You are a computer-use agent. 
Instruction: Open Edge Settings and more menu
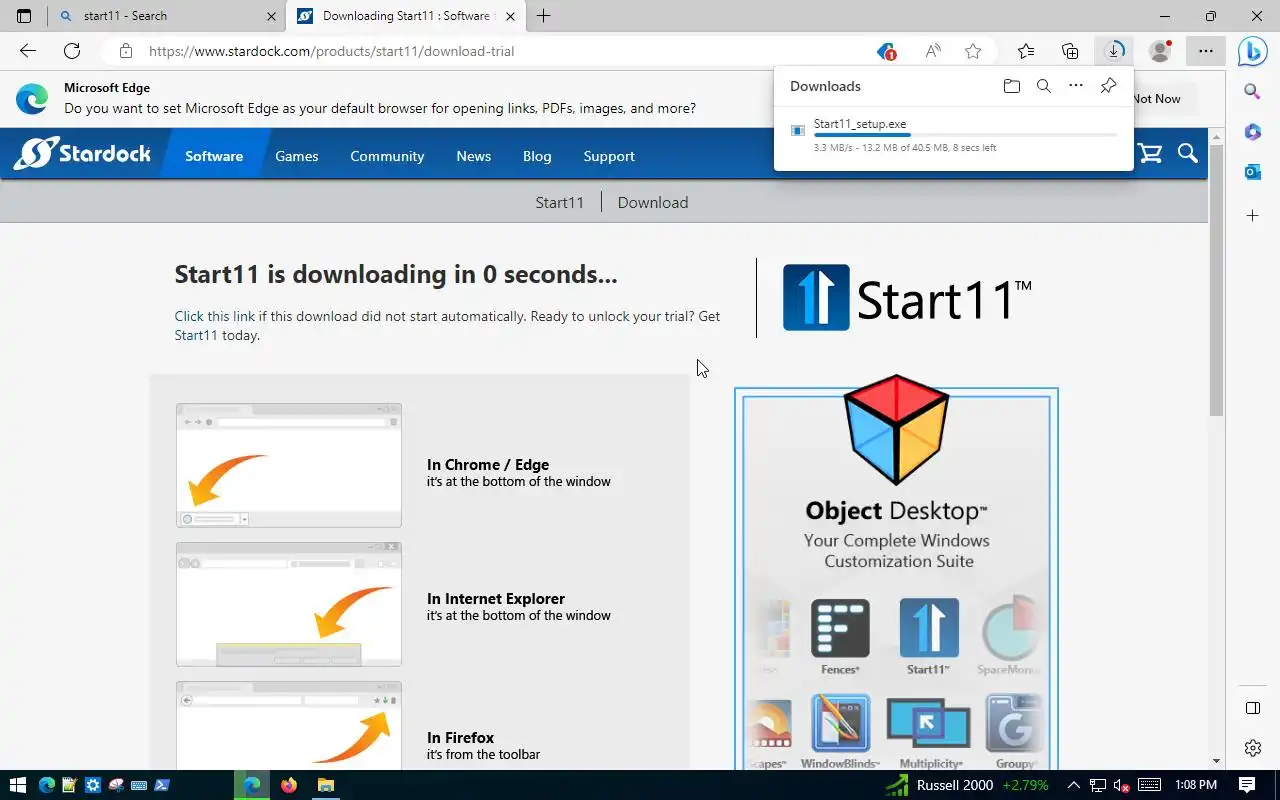tap(1206, 51)
